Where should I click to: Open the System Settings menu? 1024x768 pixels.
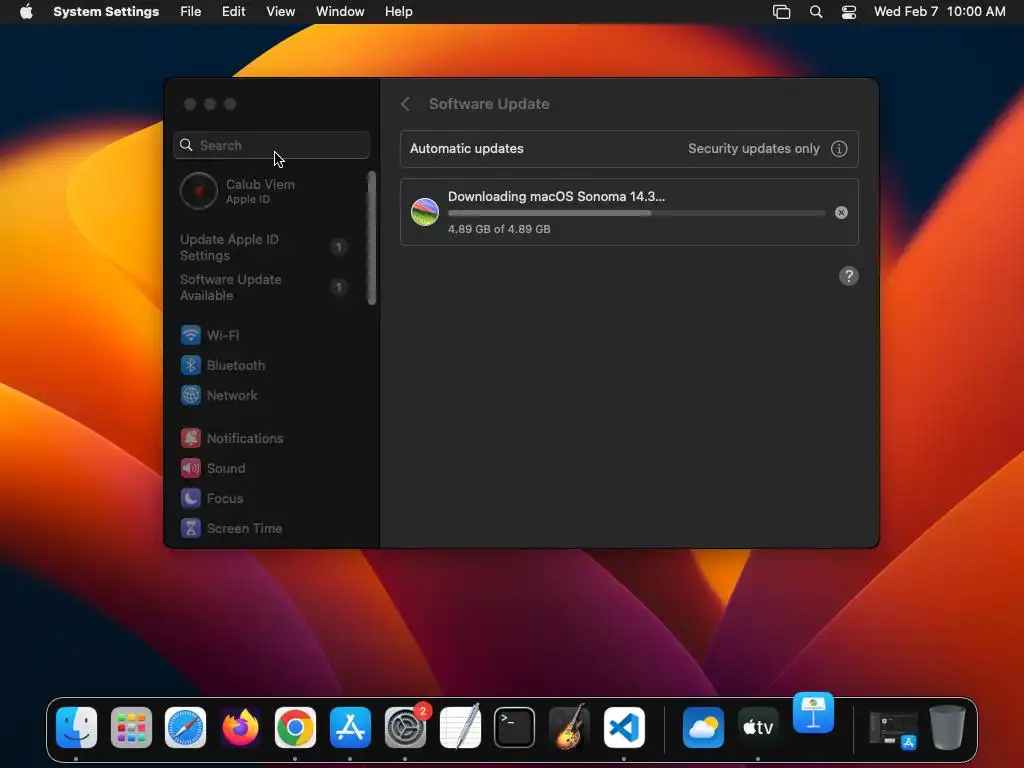click(106, 12)
